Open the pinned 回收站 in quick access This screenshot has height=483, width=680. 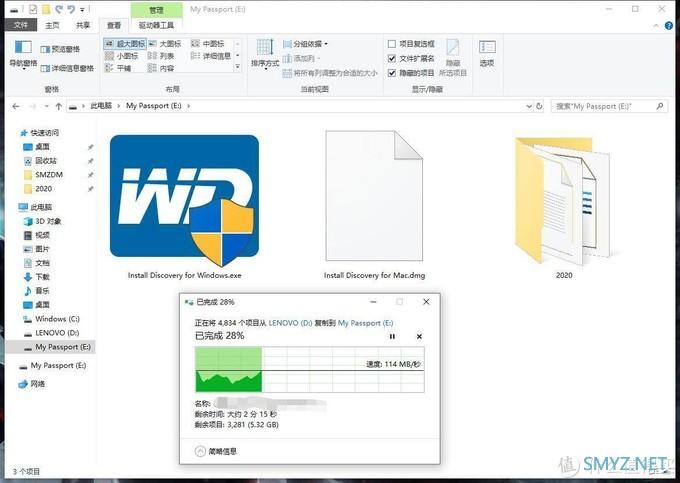click(46, 161)
